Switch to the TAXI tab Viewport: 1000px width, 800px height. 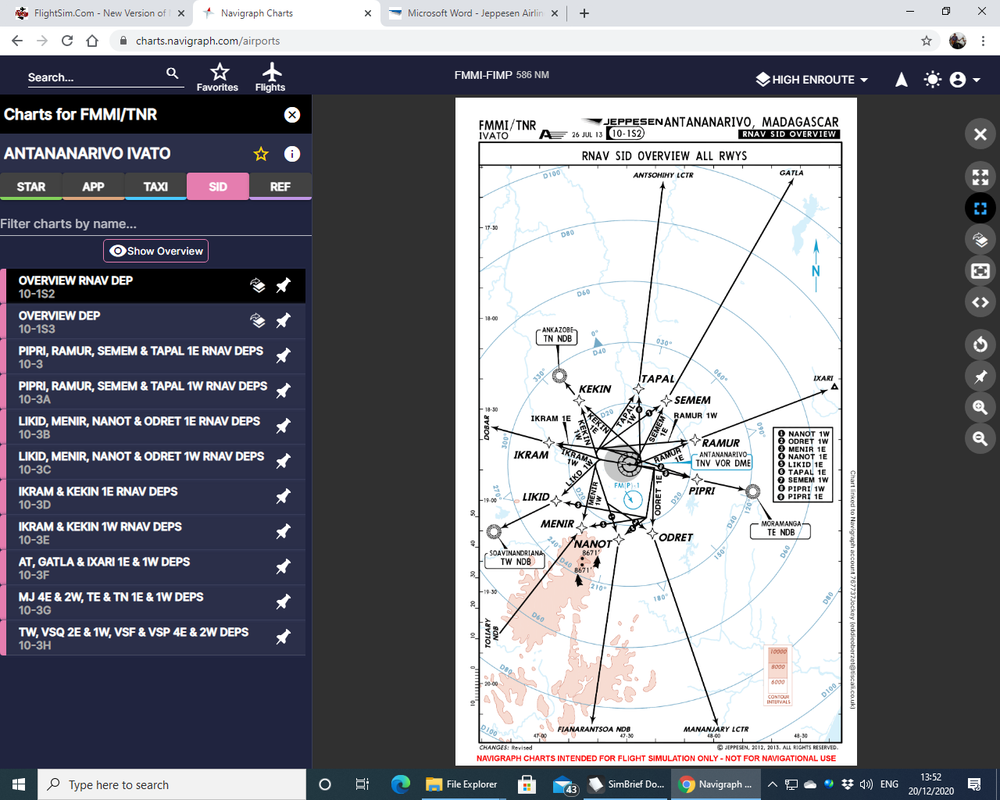(x=156, y=187)
